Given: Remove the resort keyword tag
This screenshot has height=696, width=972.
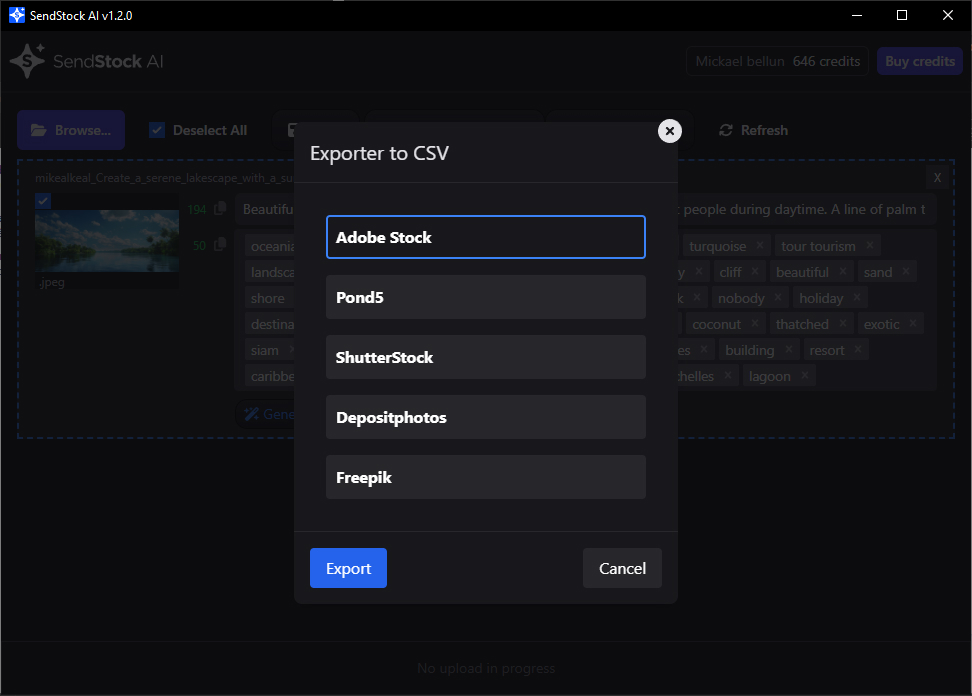Looking at the screenshot, I should (x=858, y=350).
